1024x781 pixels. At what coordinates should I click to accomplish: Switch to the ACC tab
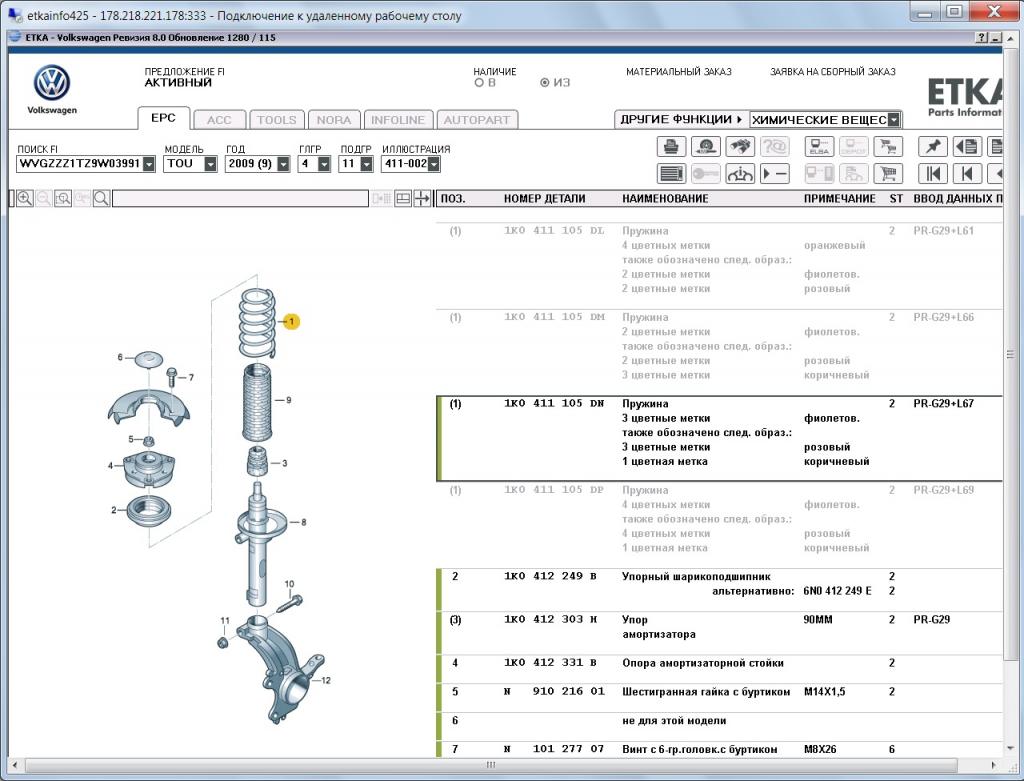coord(219,120)
